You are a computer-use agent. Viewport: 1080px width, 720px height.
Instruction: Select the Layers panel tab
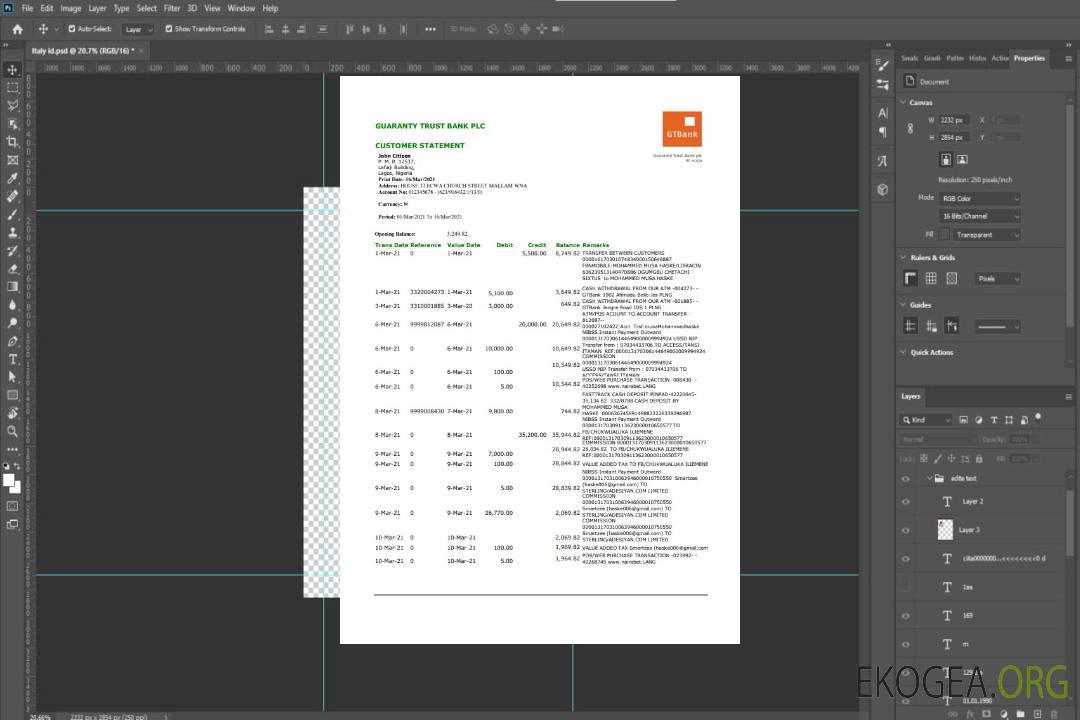coord(911,396)
